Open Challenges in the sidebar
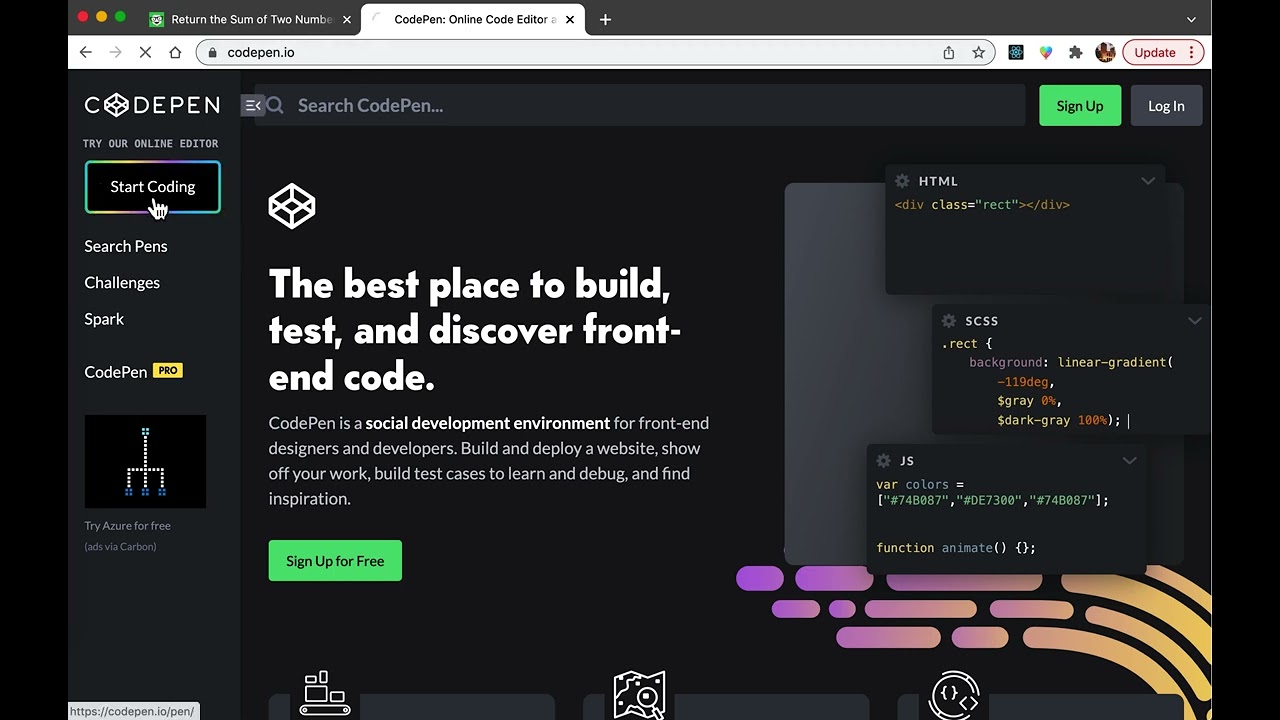 pos(122,283)
